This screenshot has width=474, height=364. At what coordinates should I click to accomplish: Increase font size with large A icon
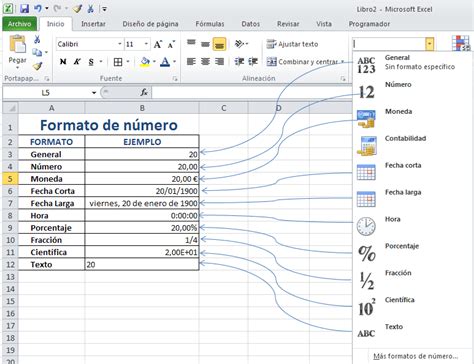pos(158,44)
